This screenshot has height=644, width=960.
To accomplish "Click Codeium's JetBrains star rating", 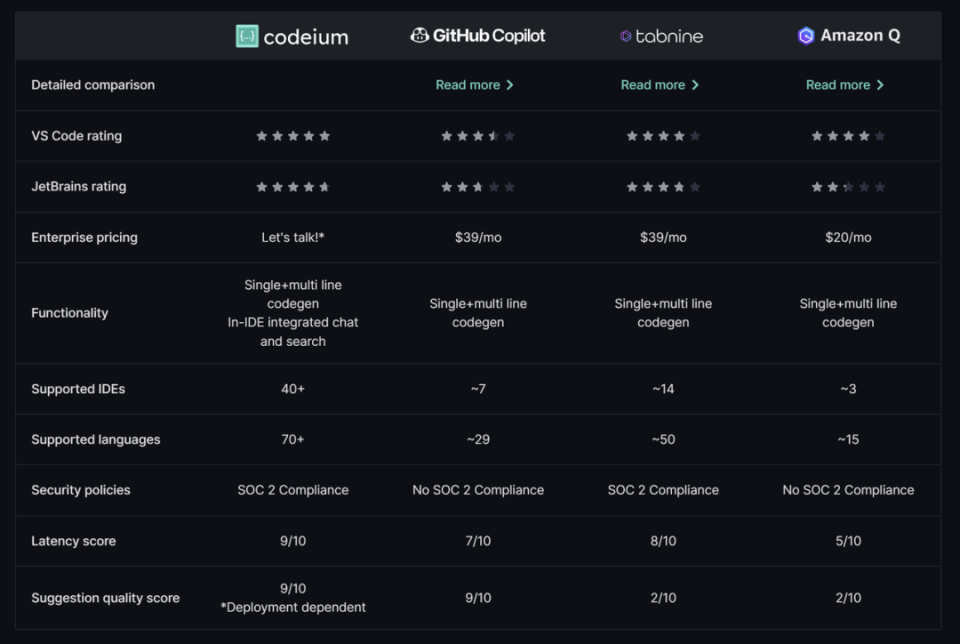I will [x=293, y=187].
